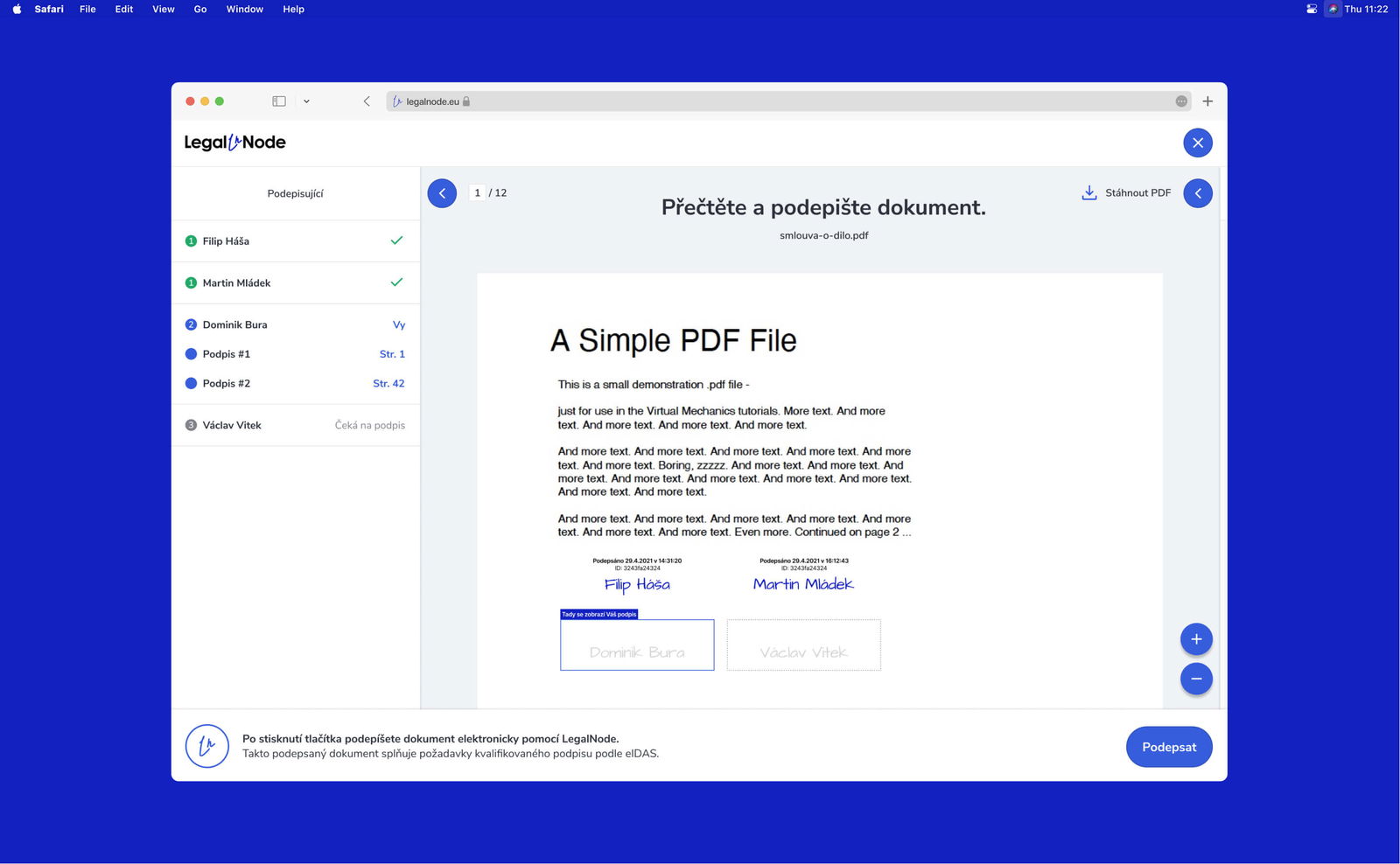Open the Window menu in menu bar
Screen dimensions: 1400x864
[x=244, y=9]
